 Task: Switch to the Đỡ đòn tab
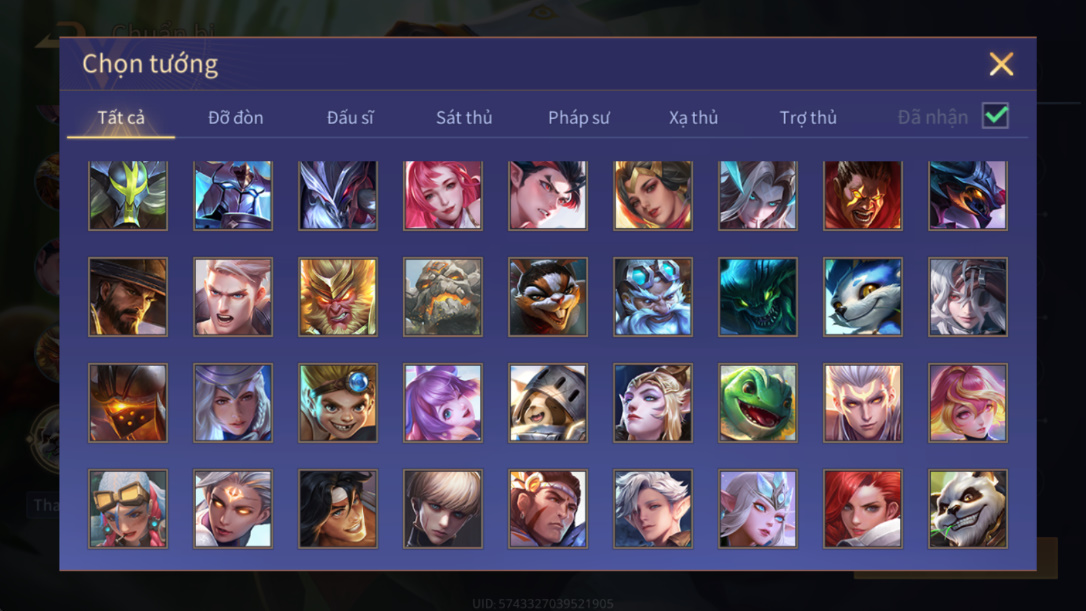pyautogui.click(x=235, y=118)
